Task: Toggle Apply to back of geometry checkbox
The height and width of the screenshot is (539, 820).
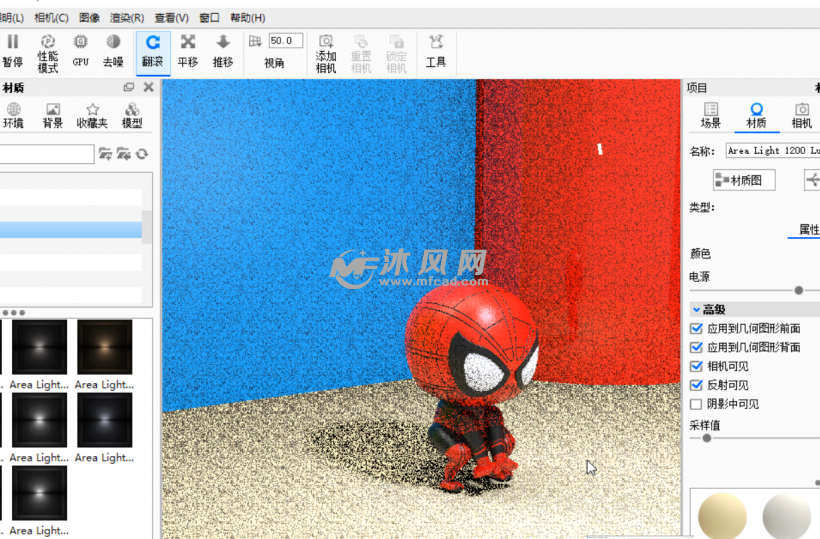Action: [x=696, y=347]
